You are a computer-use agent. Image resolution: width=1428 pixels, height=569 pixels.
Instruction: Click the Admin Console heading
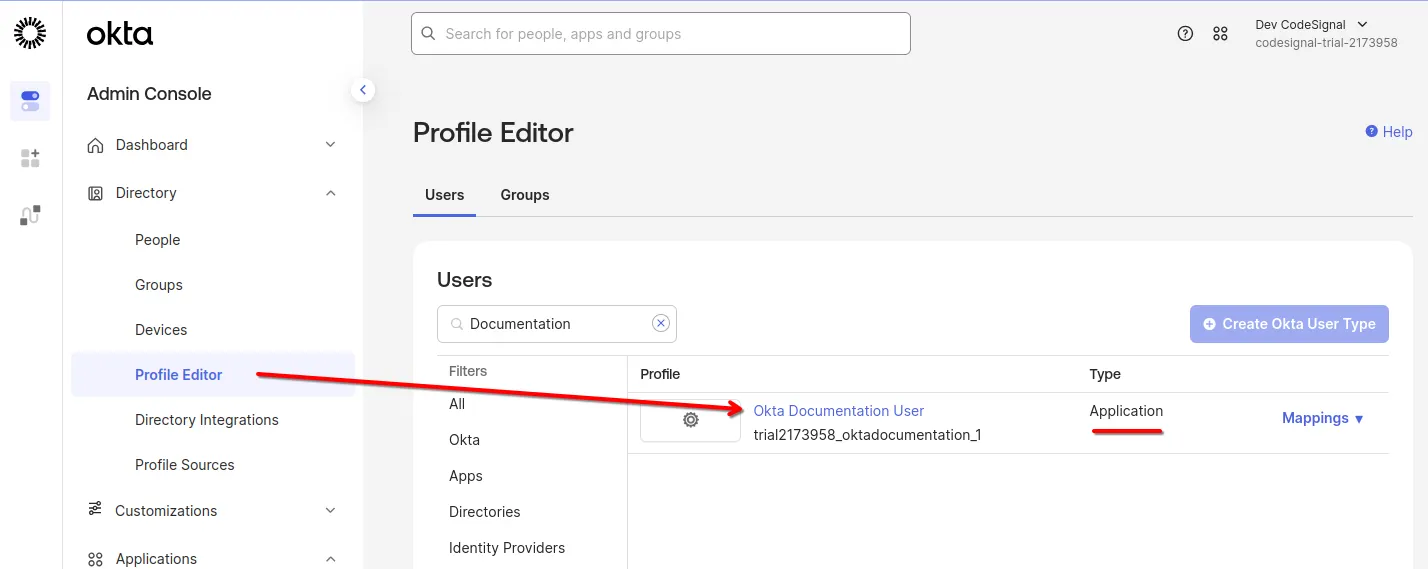coord(149,94)
